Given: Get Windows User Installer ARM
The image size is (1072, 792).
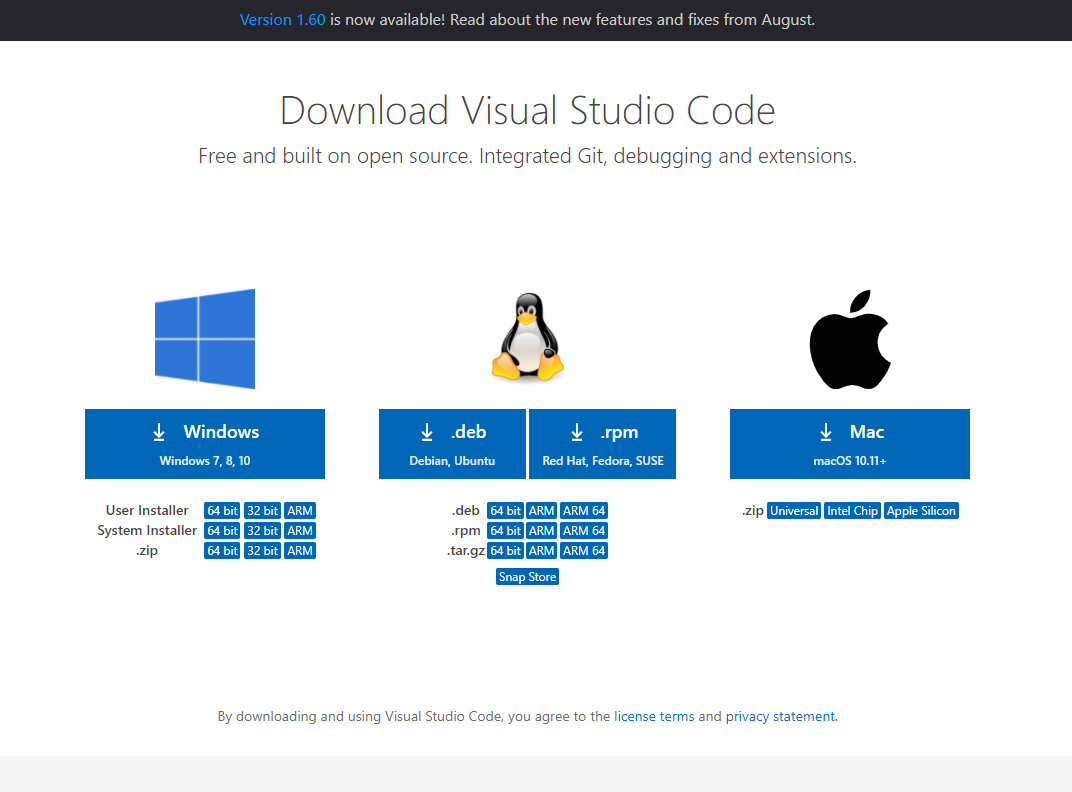Looking at the screenshot, I should tap(300, 511).
